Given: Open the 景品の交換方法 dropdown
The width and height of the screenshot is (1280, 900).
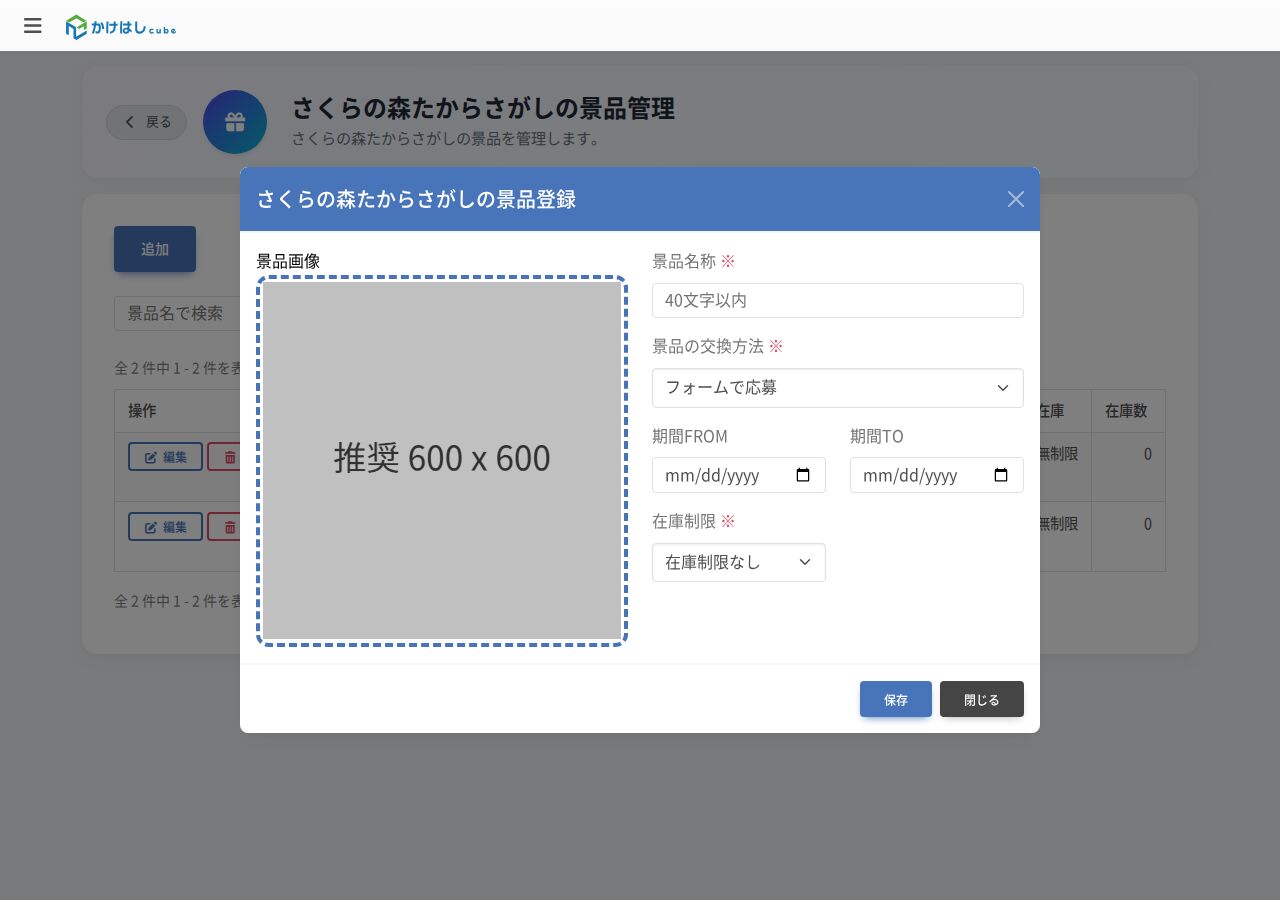Looking at the screenshot, I should [838, 388].
